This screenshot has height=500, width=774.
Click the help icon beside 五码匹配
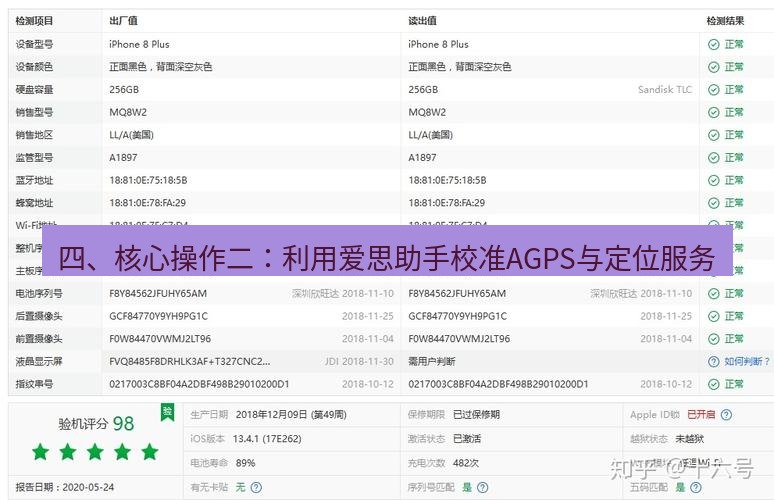(696, 488)
